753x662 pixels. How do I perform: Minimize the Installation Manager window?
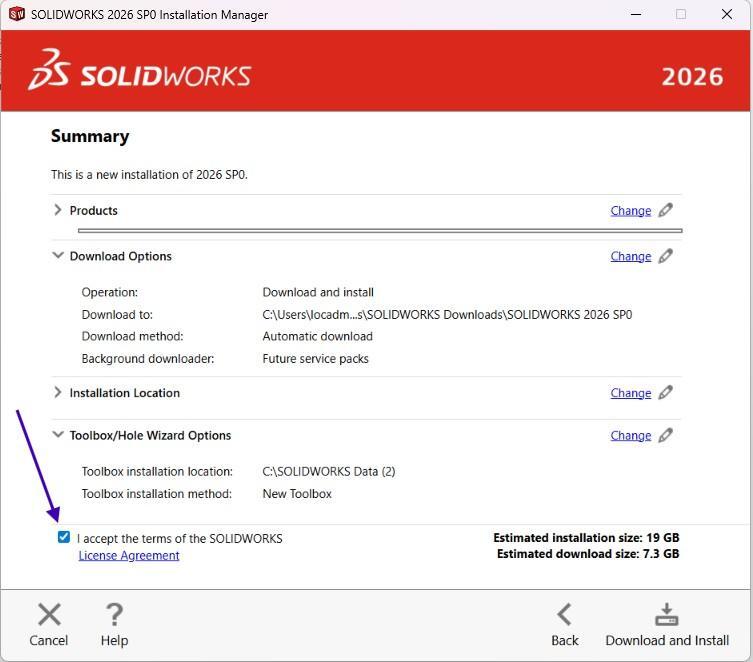click(636, 14)
